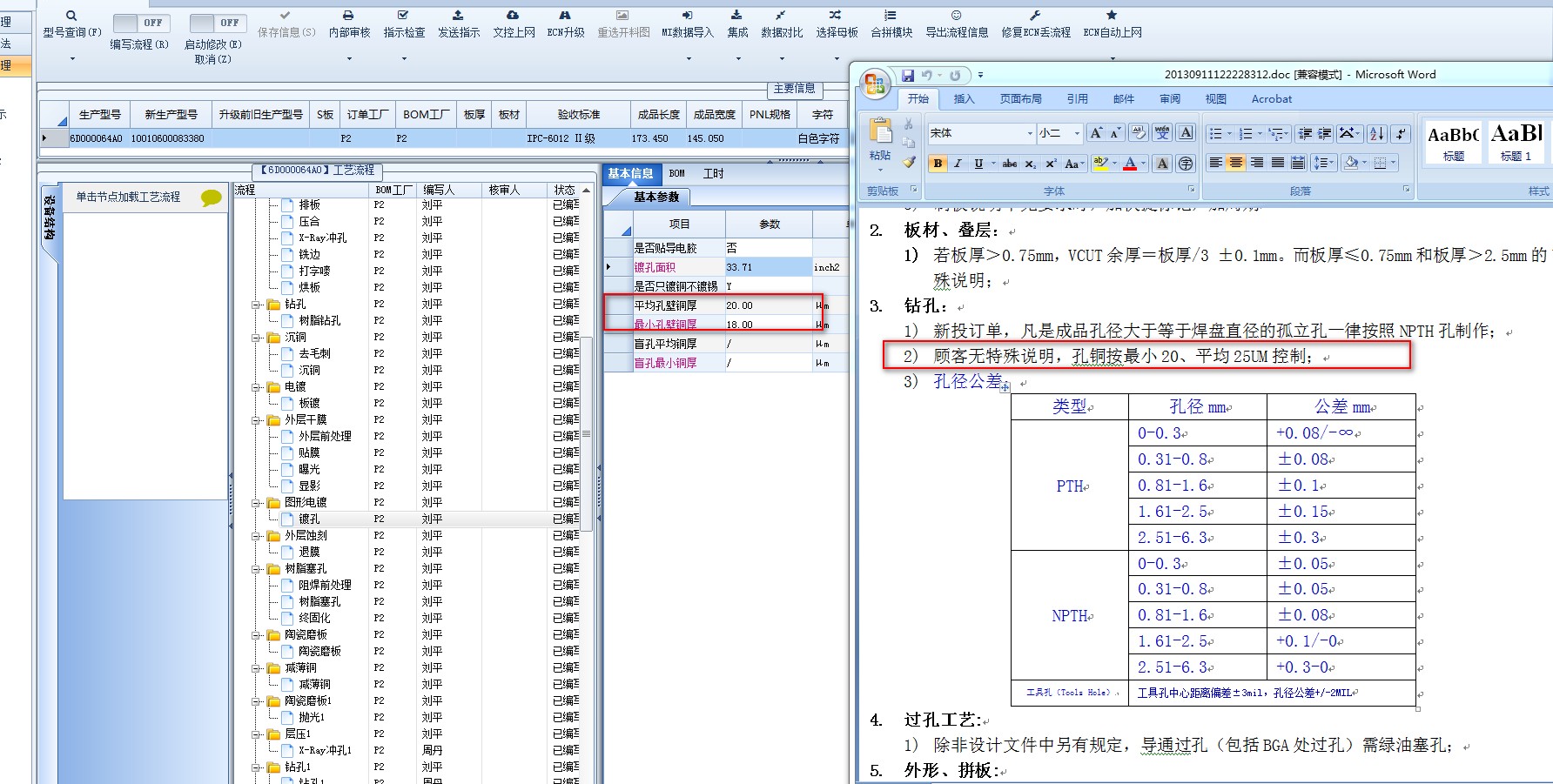
Task: Click Align Left button in Word
Action: pos(1216,164)
